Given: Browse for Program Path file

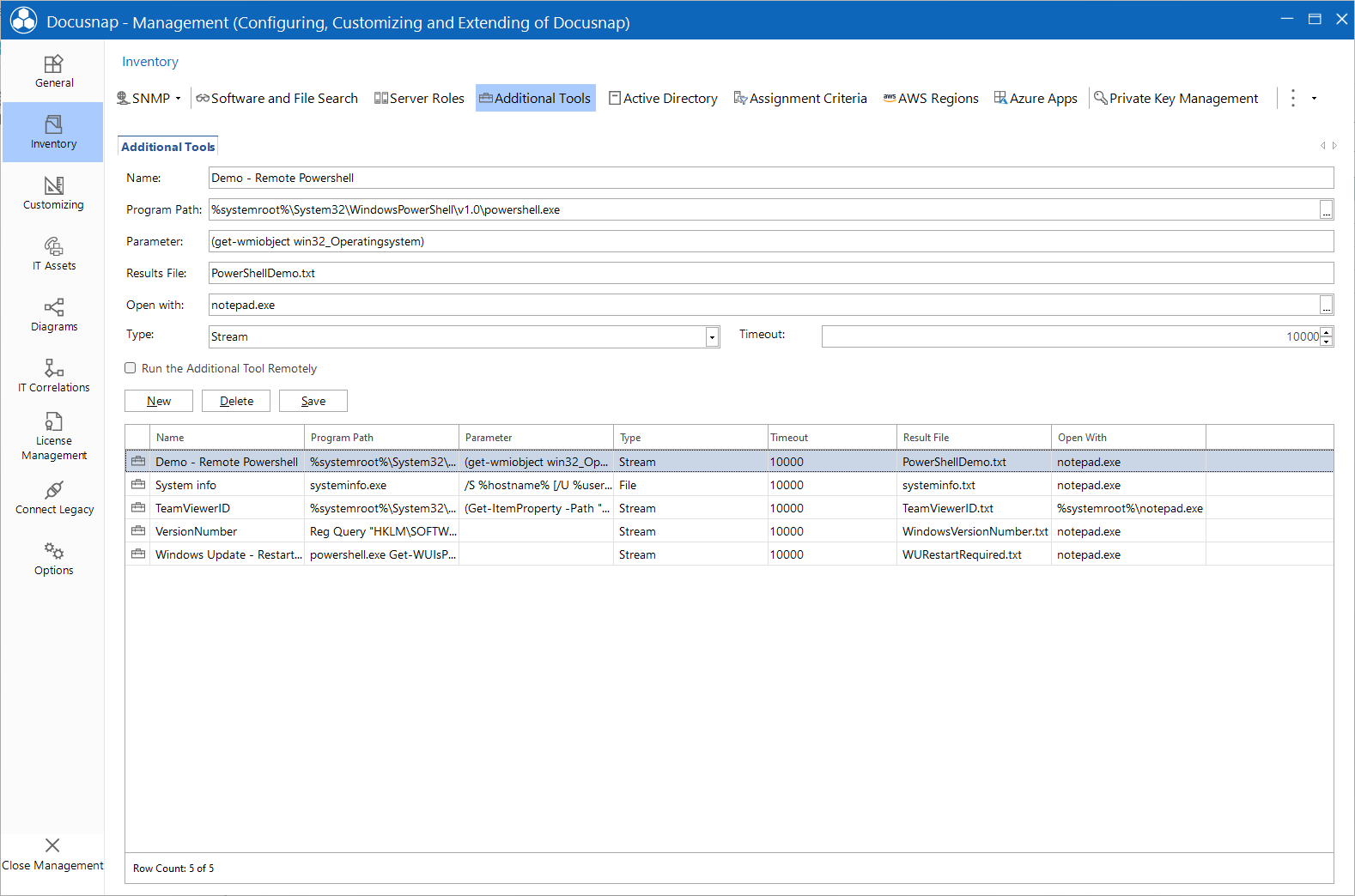Looking at the screenshot, I should coord(1326,210).
